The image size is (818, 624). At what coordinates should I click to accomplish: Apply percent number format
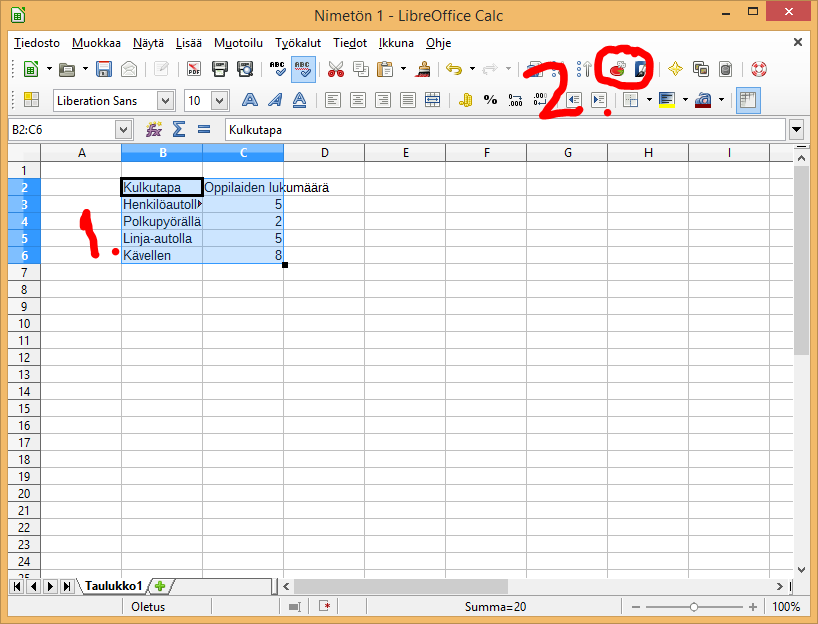pos(490,100)
